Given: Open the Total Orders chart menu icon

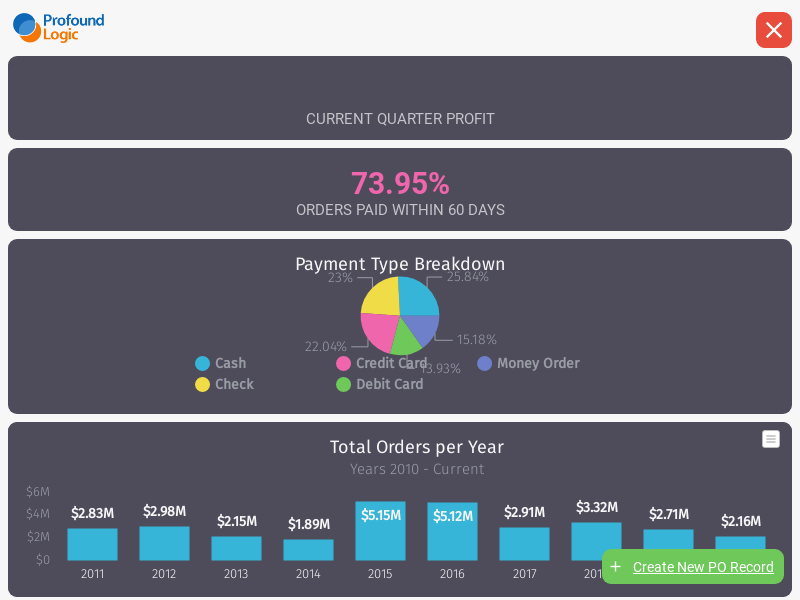Looking at the screenshot, I should [770, 439].
